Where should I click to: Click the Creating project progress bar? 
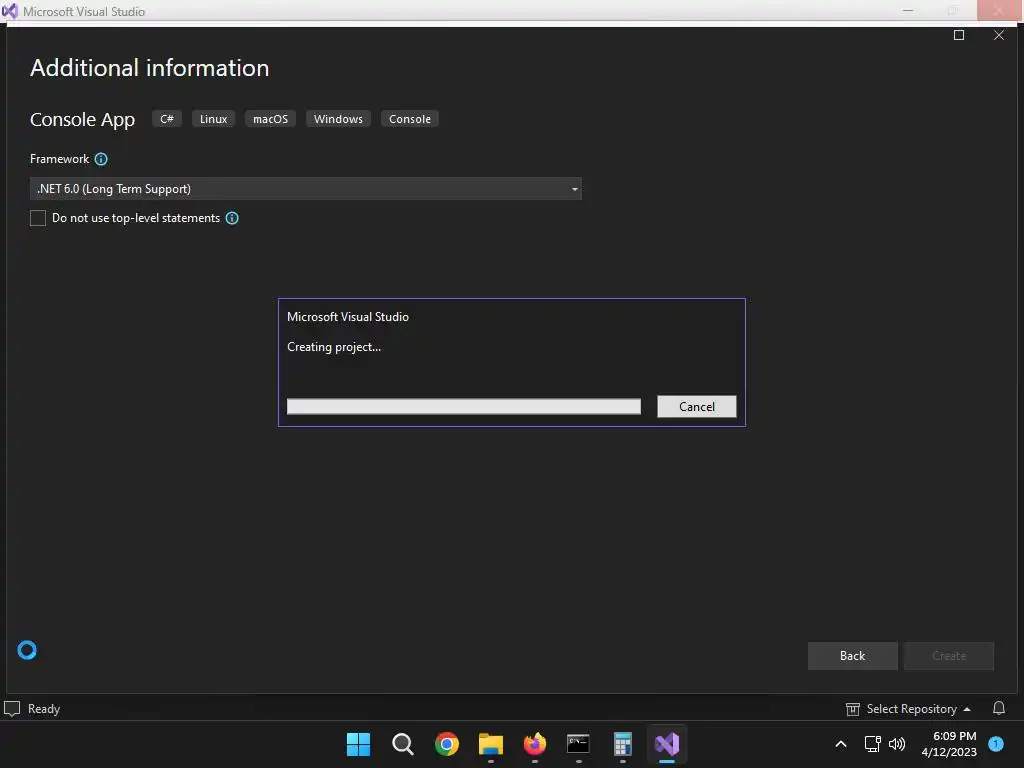464,406
